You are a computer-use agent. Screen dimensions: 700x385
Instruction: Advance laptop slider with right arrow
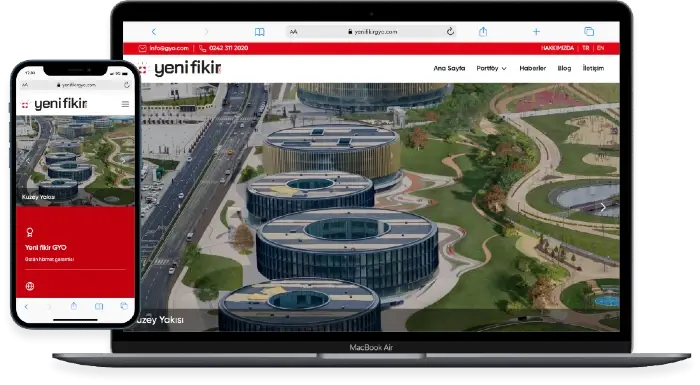(x=603, y=207)
